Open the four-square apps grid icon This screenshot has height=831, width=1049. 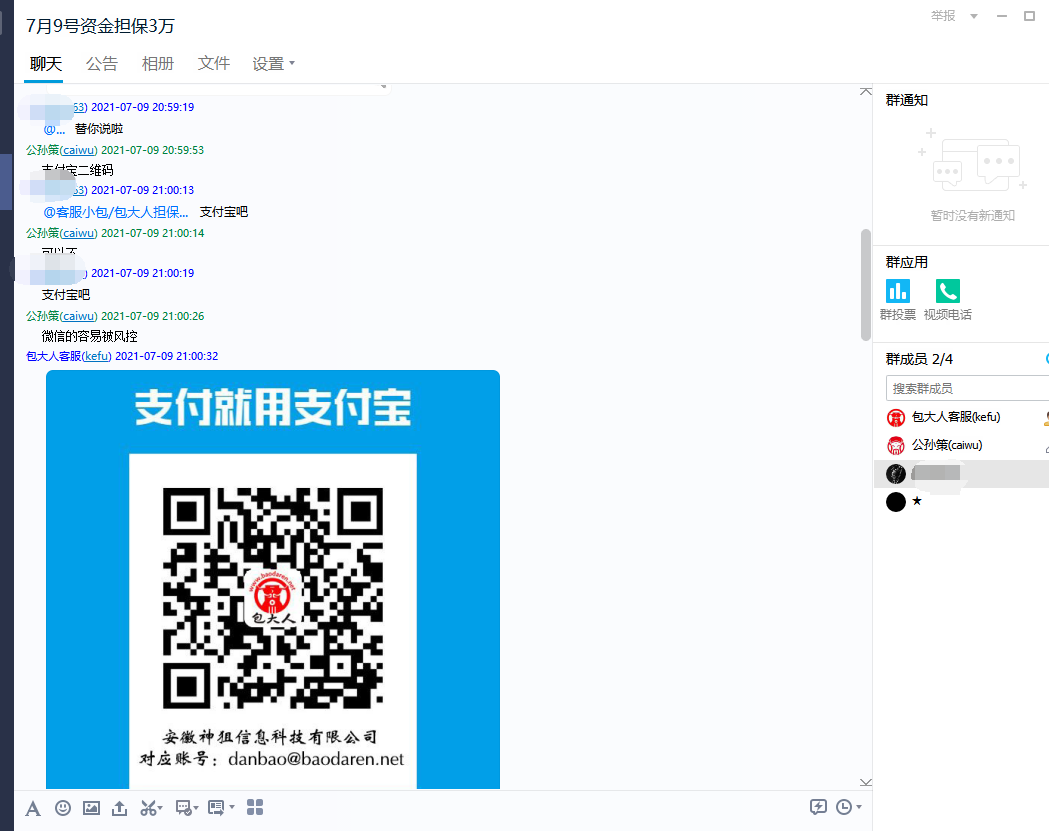pyautogui.click(x=255, y=807)
